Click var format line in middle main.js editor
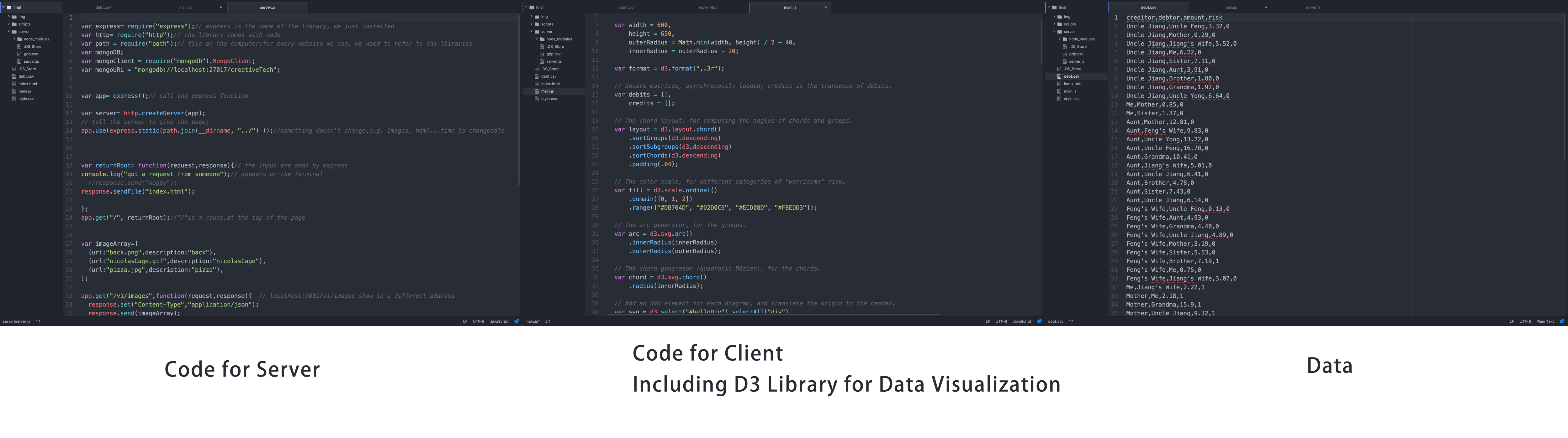 click(x=669, y=69)
